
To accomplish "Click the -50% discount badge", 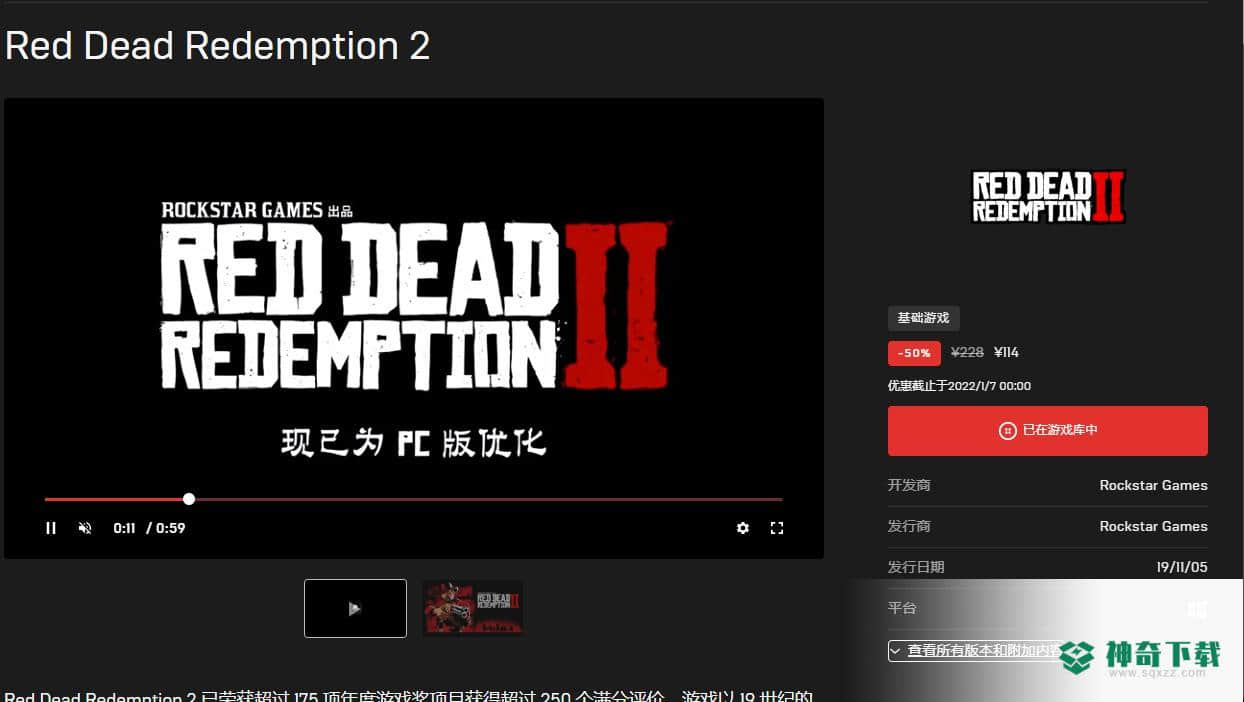I will tap(914, 353).
